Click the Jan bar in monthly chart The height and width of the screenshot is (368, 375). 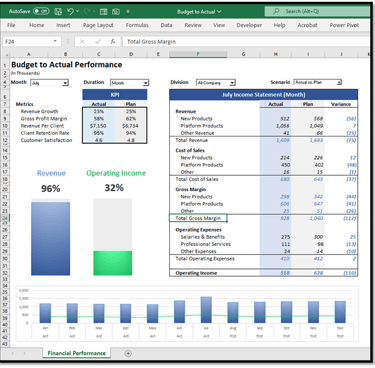pyautogui.click(x=45, y=313)
